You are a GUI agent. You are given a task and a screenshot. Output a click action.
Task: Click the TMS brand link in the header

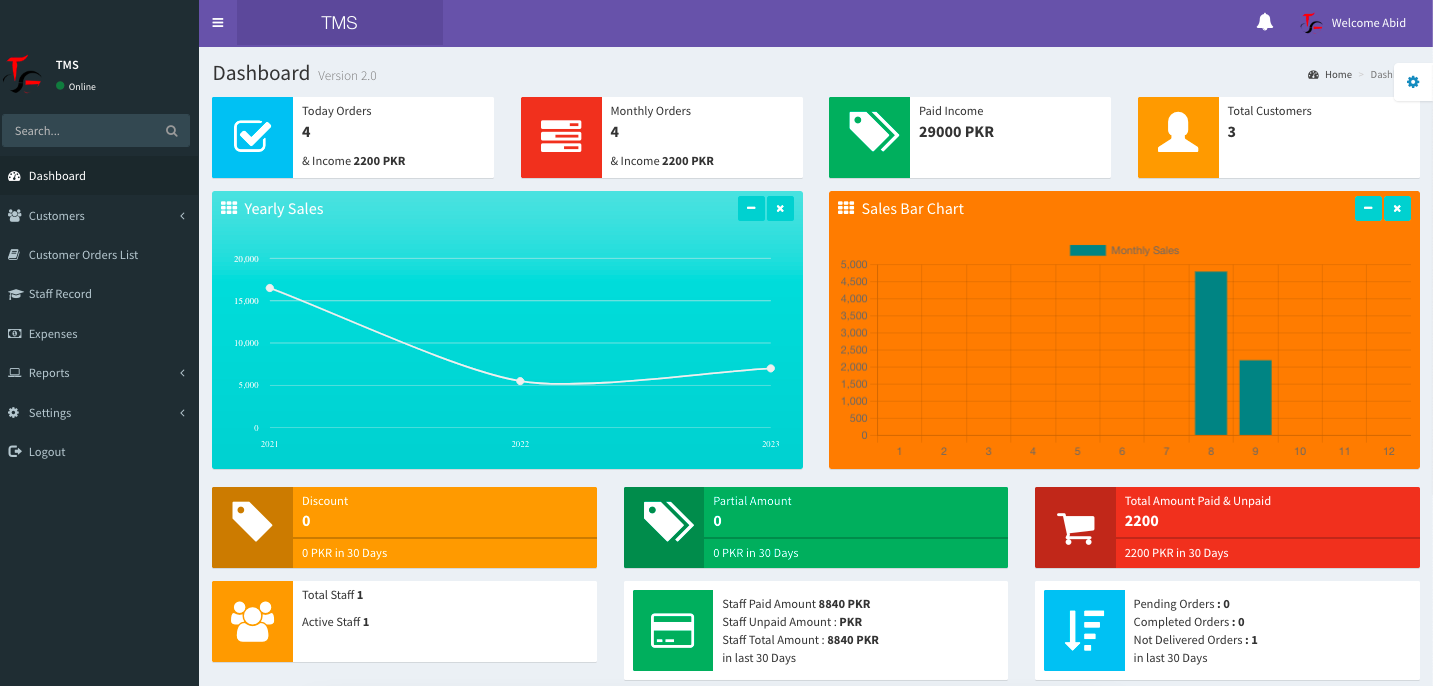tap(339, 23)
